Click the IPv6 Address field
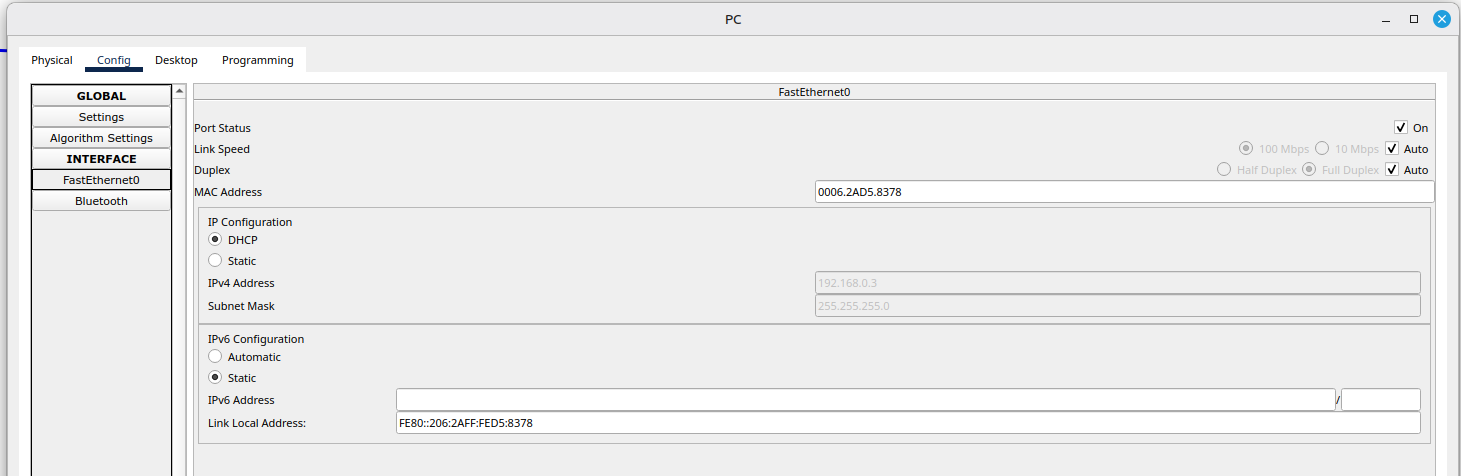1461x476 pixels. pos(865,400)
